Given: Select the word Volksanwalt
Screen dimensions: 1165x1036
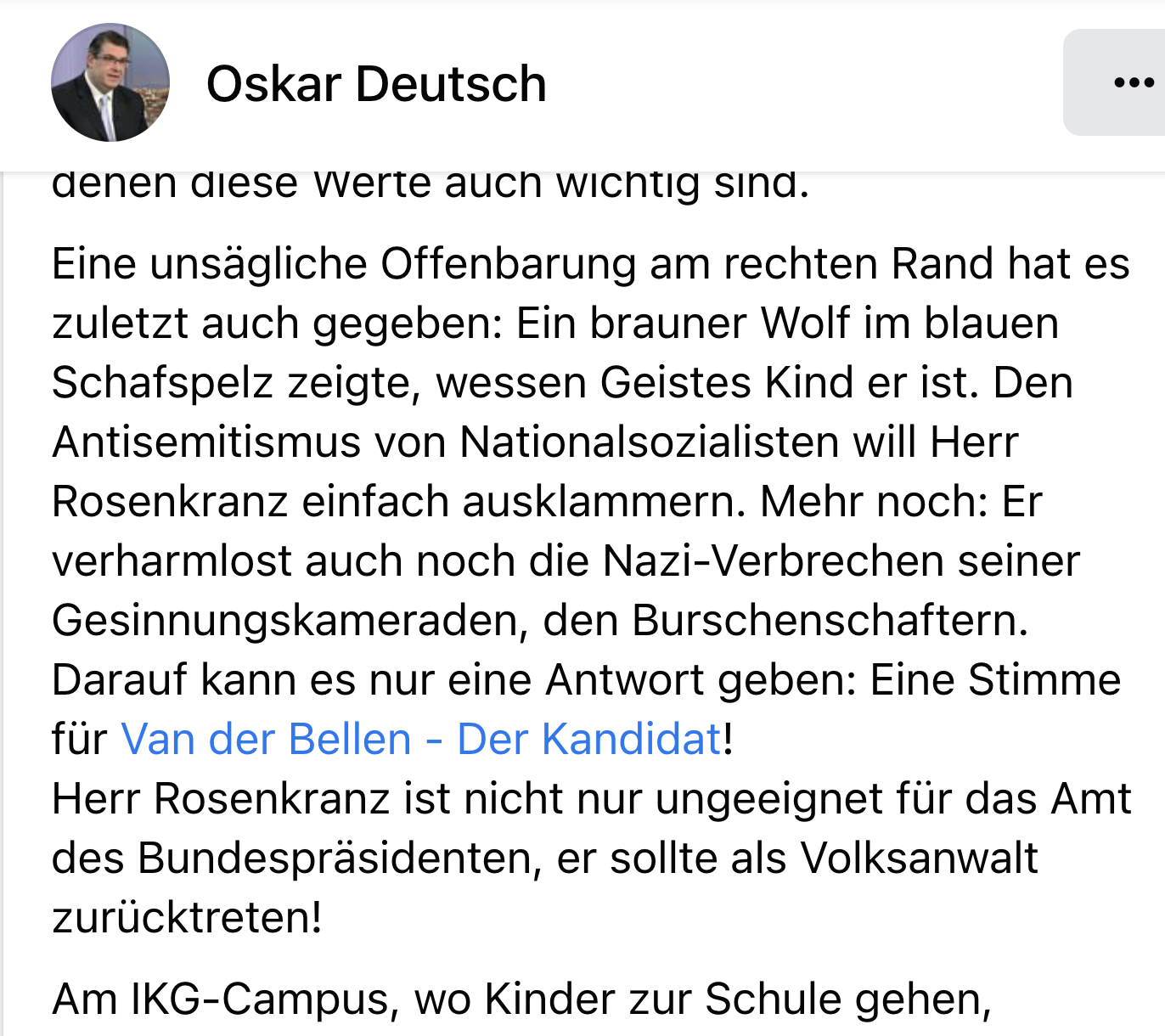Looking at the screenshot, I should (920, 859).
